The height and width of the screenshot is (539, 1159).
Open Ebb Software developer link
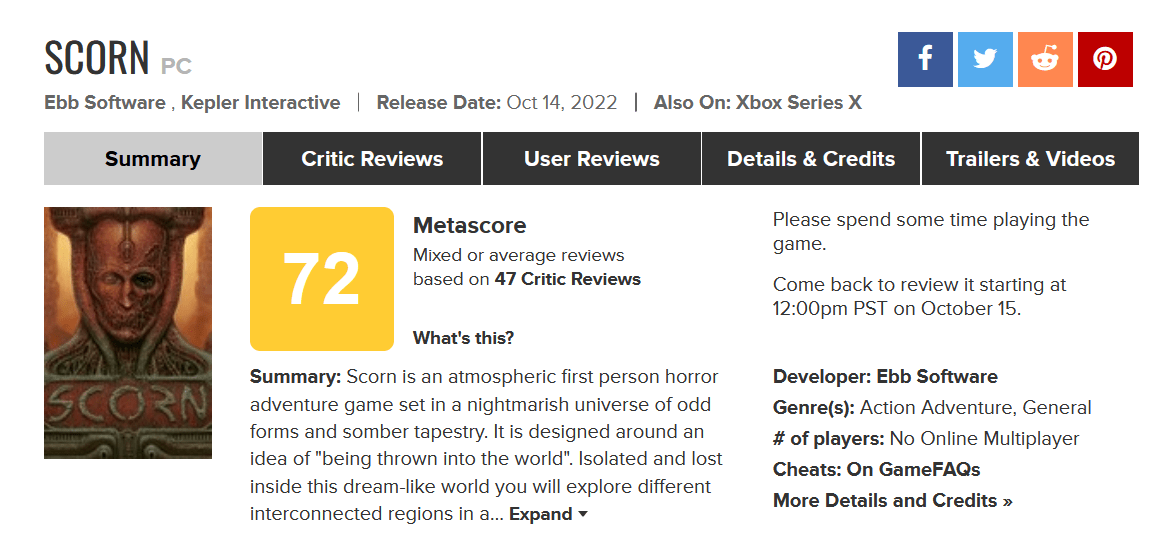pos(937,376)
